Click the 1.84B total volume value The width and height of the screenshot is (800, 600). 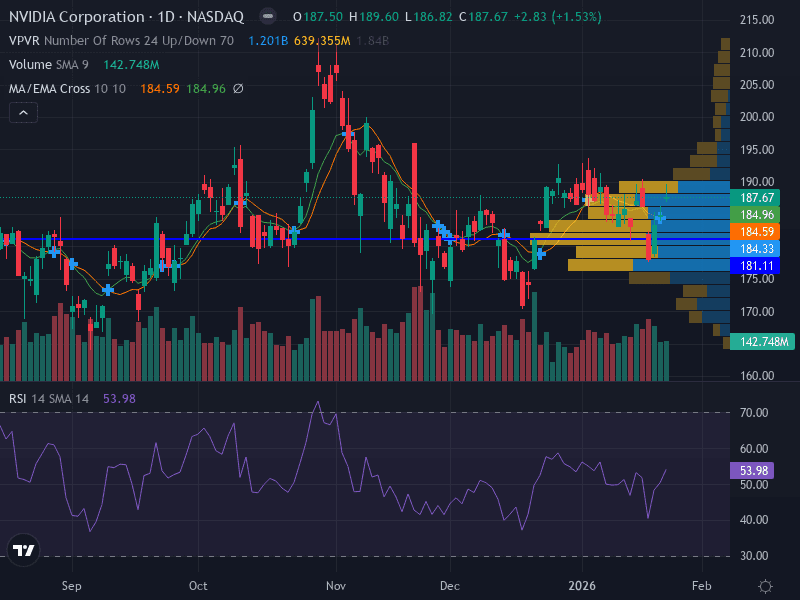(x=372, y=41)
